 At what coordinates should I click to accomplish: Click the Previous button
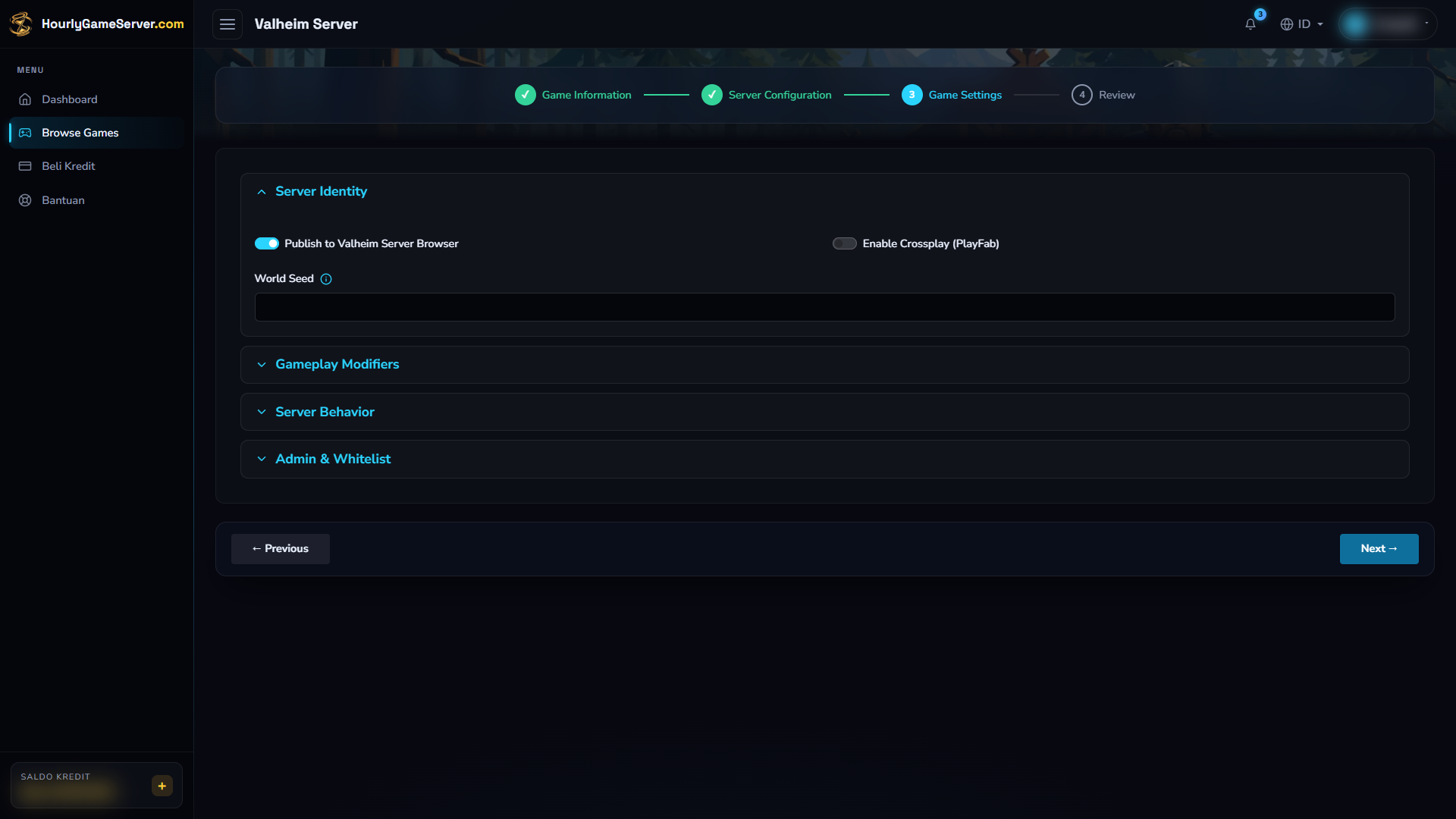point(281,549)
